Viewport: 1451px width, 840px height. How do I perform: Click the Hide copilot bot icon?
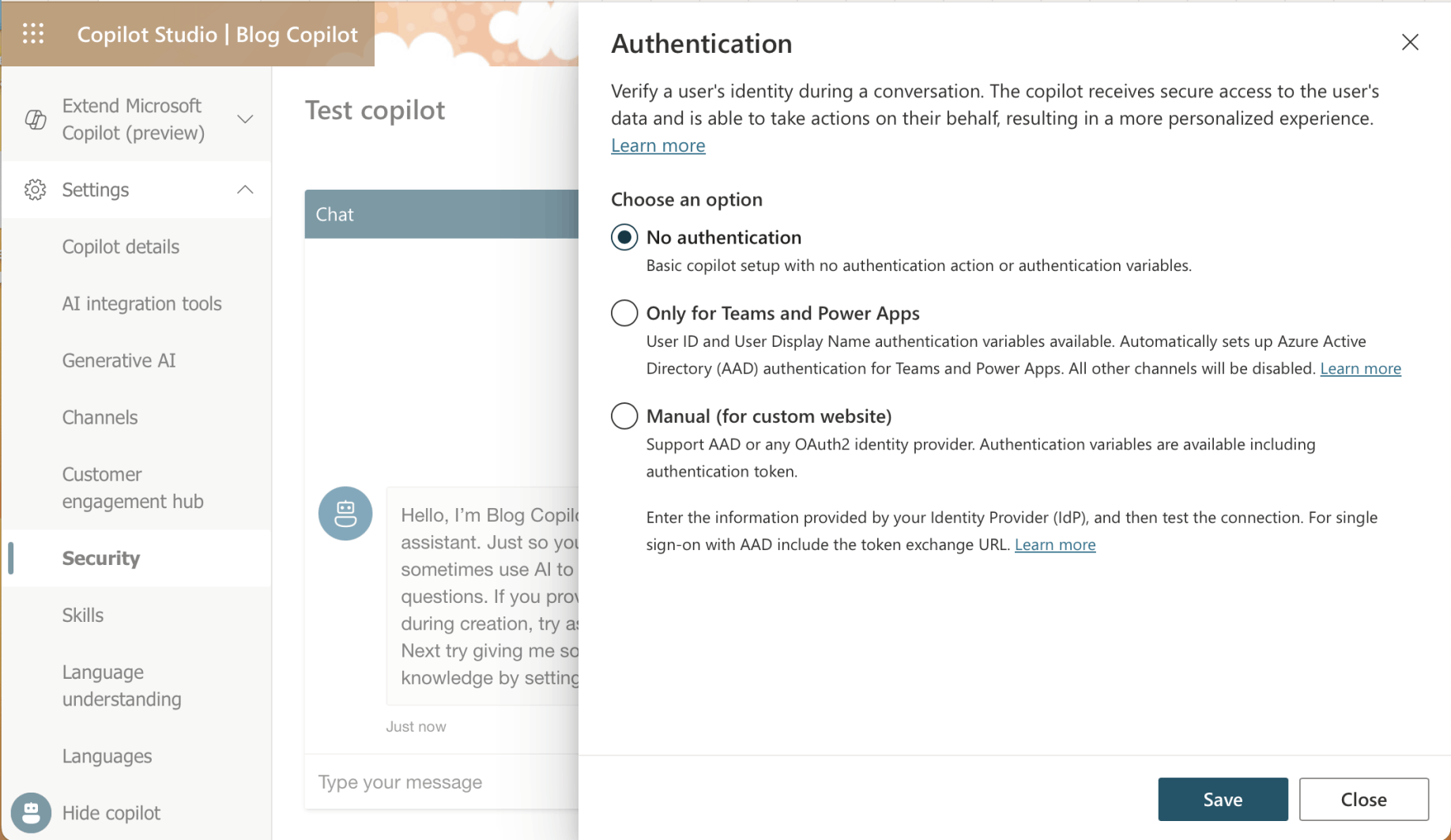click(31, 812)
